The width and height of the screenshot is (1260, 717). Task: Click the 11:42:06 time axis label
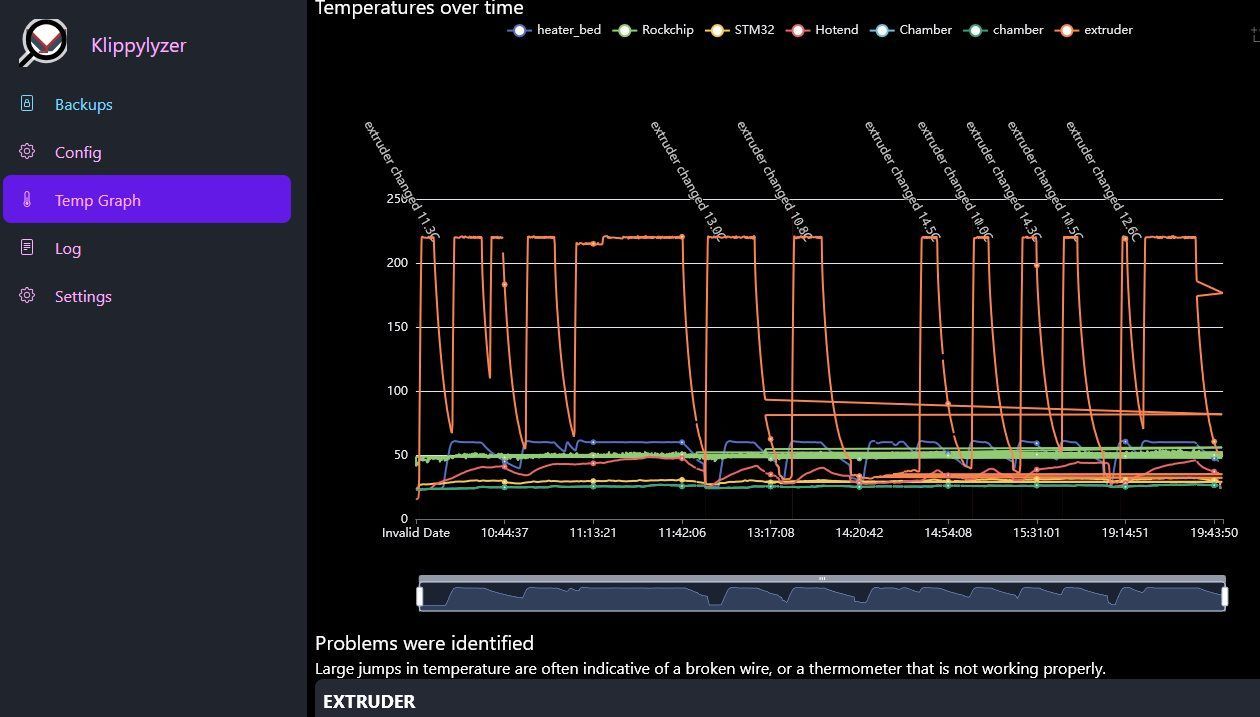tap(682, 533)
